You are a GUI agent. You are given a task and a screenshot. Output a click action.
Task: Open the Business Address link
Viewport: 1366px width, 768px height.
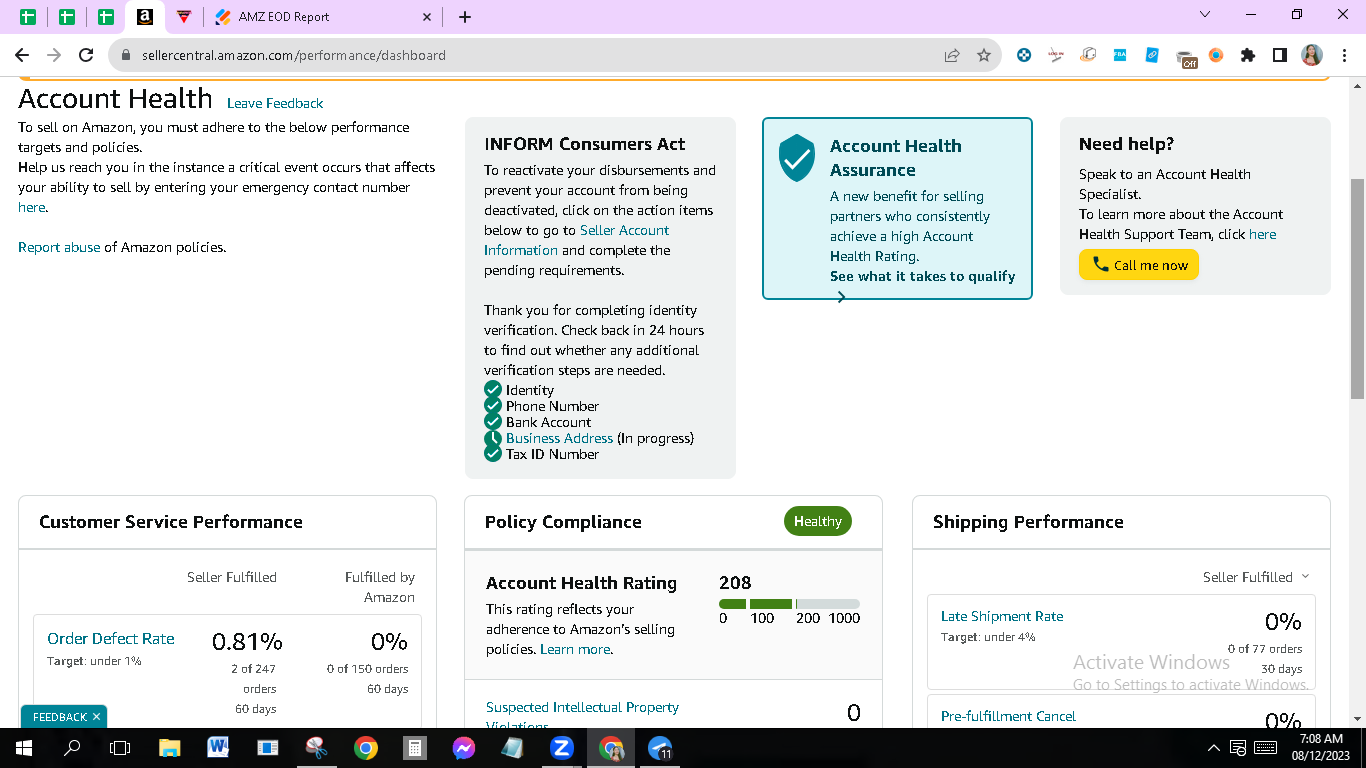click(x=559, y=438)
